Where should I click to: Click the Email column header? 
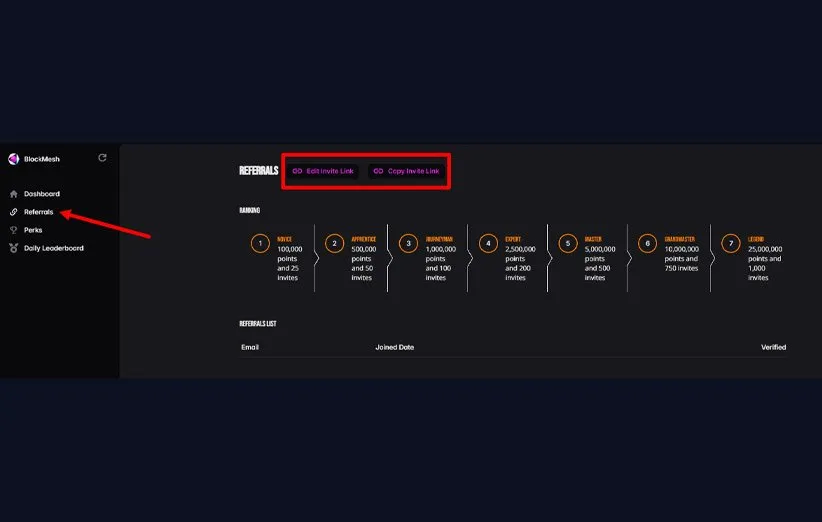point(250,347)
